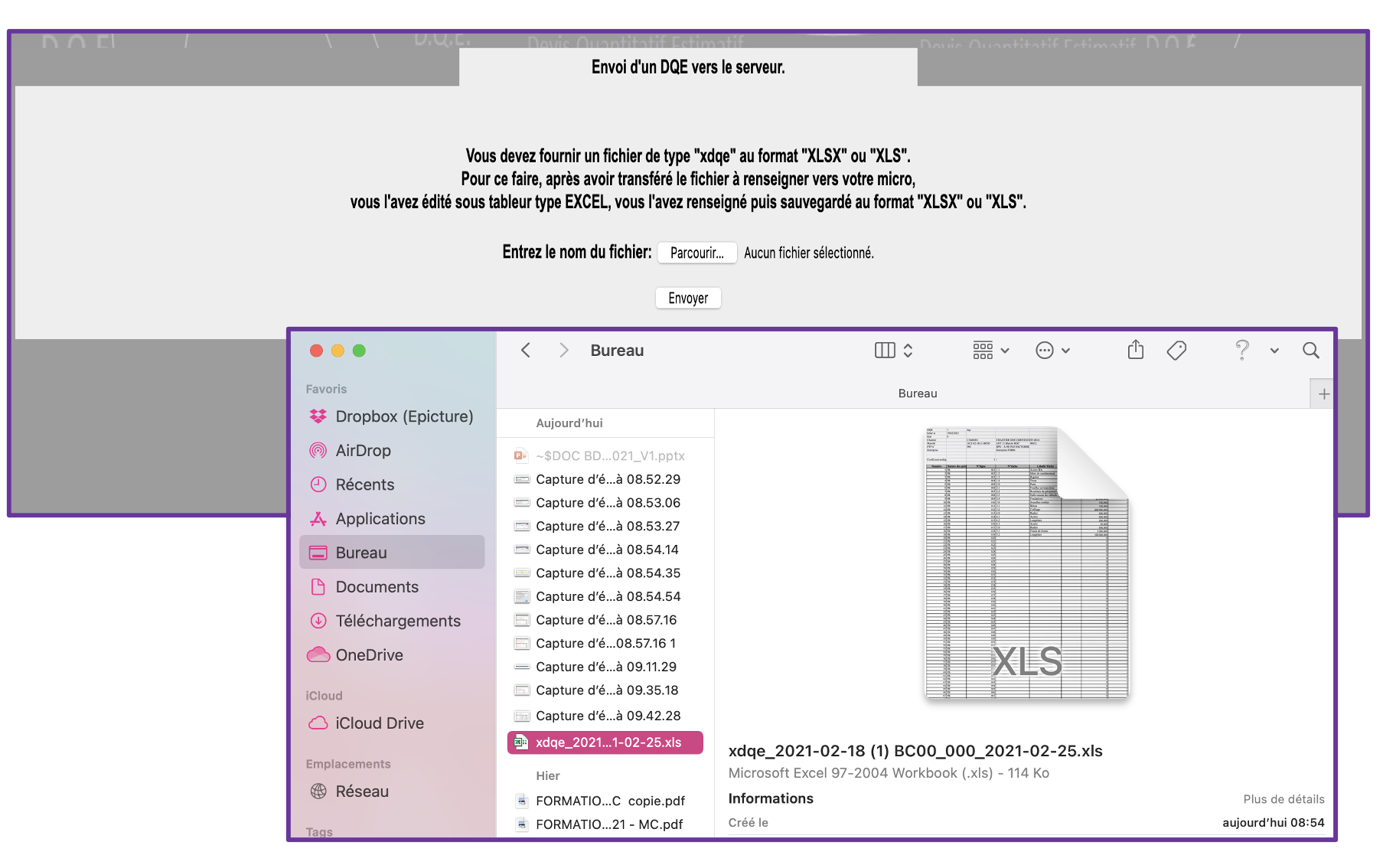Screen dimensions: 1396x868
Task: Click the XLS file preview thumbnail
Action: [x=1026, y=564]
